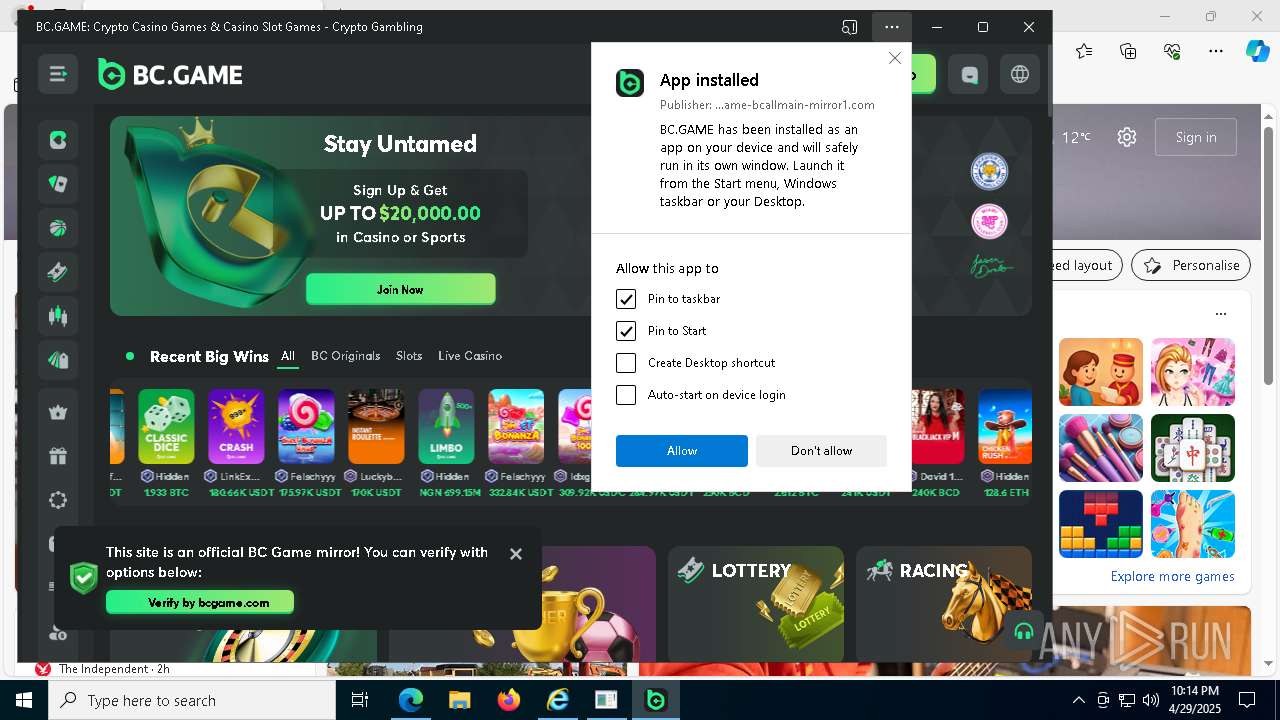
Task: Open the games card three-dots options in Edge
Action: (1221, 313)
